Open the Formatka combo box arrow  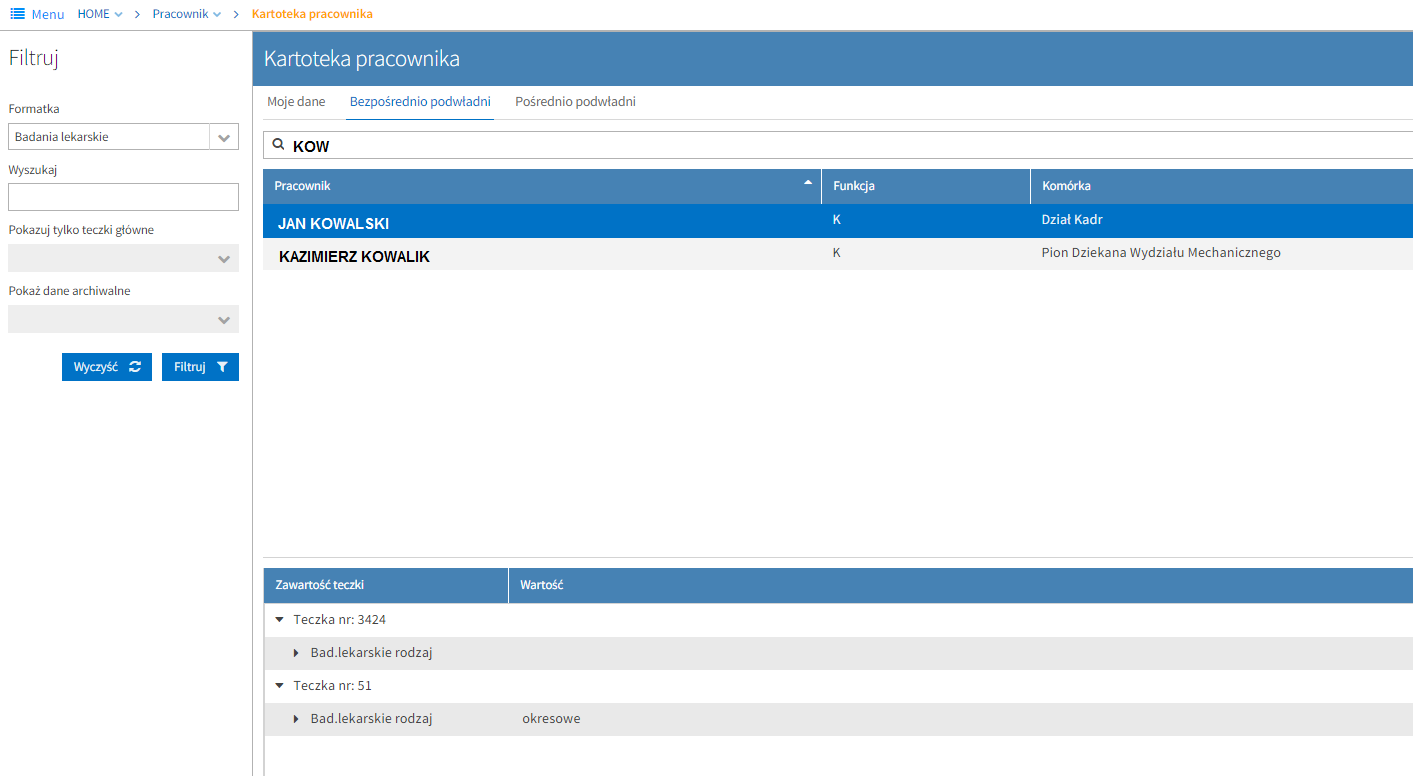[224, 137]
